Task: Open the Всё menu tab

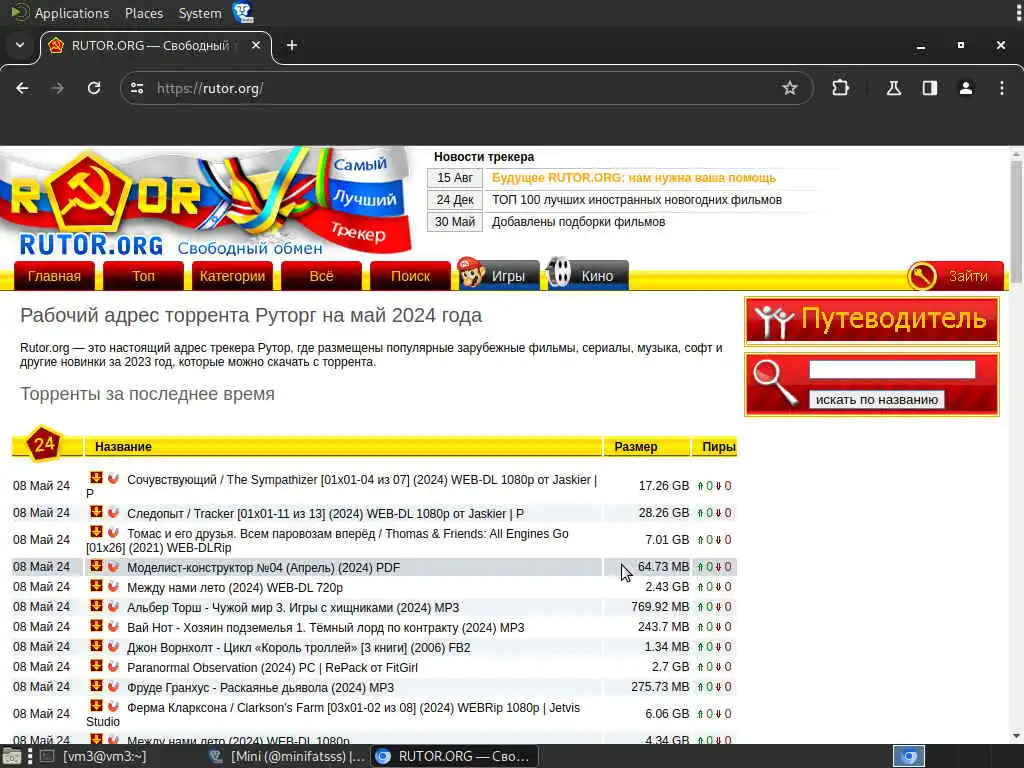Action: pos(321,276)
